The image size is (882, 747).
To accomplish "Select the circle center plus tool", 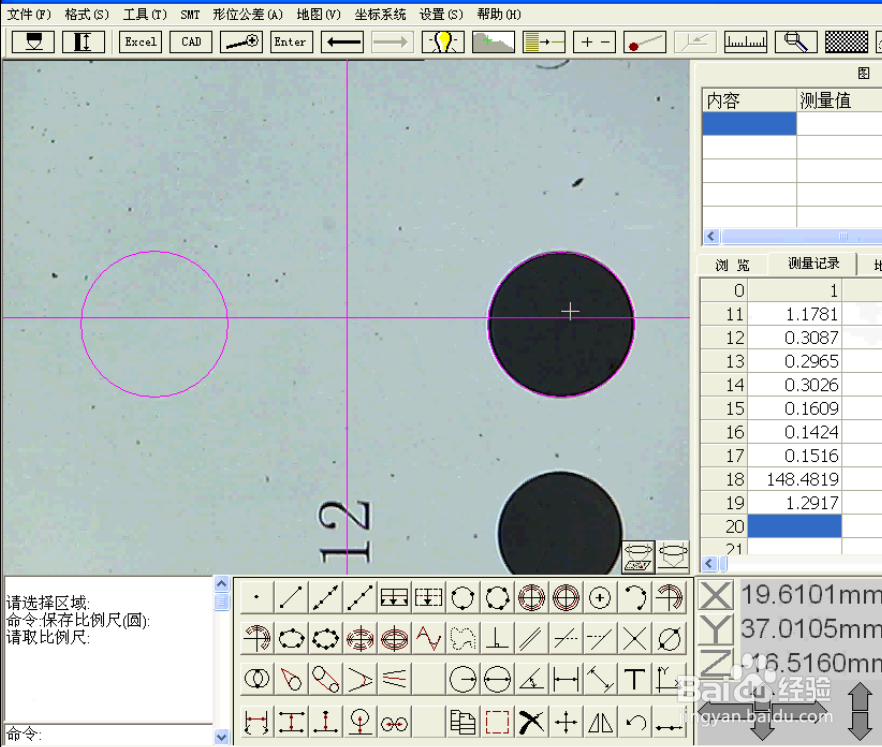I will point(600,597).
